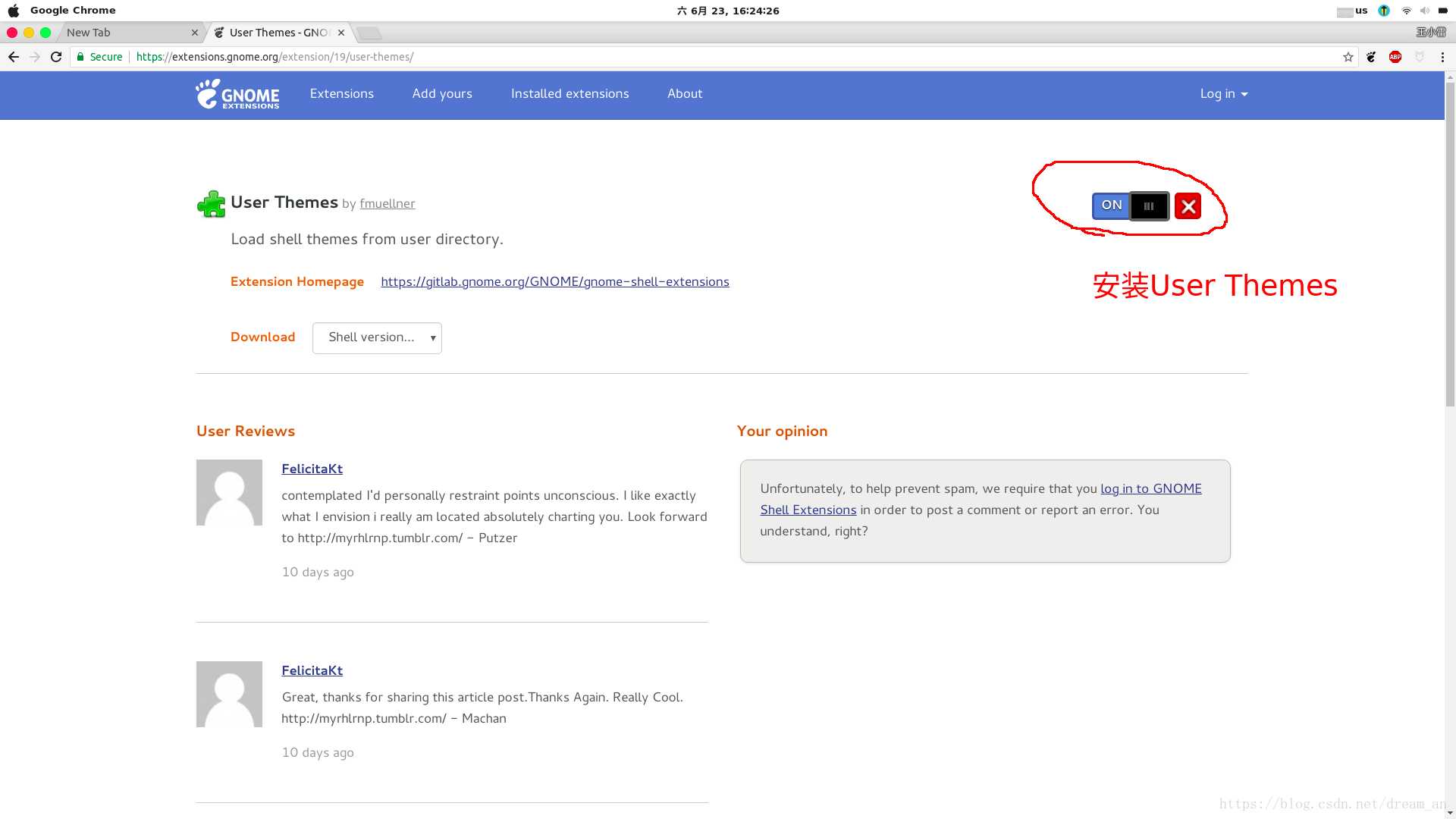Click the Download label
The image size is (1456, 819).
coord(262,337)
